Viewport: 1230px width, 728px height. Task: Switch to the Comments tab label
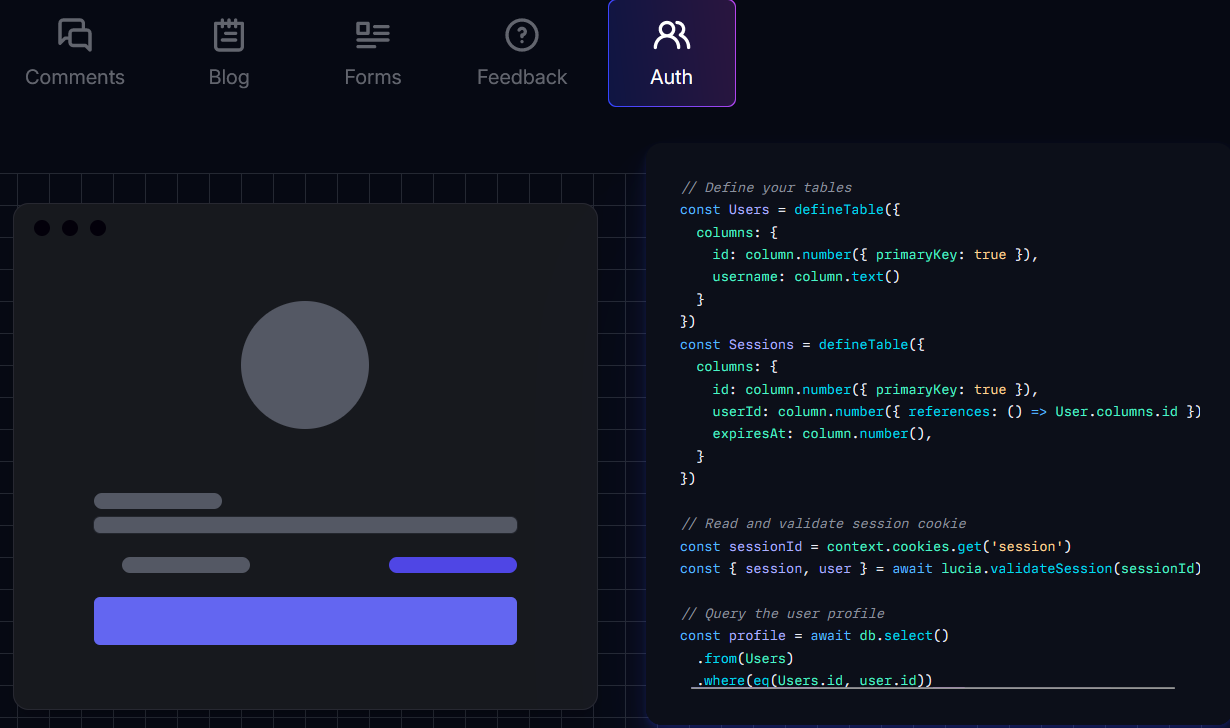tap(75, 77)
